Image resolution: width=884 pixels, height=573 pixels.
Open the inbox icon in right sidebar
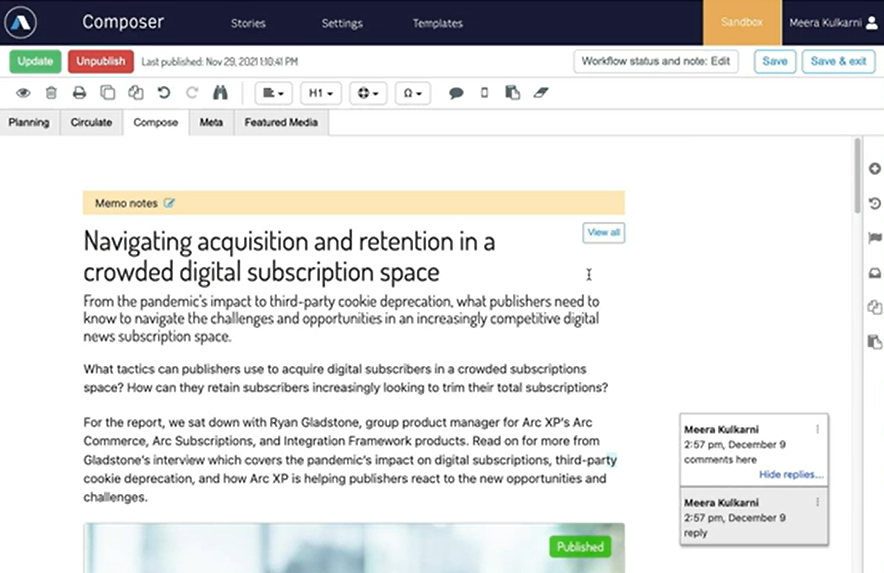coord(874,274)
